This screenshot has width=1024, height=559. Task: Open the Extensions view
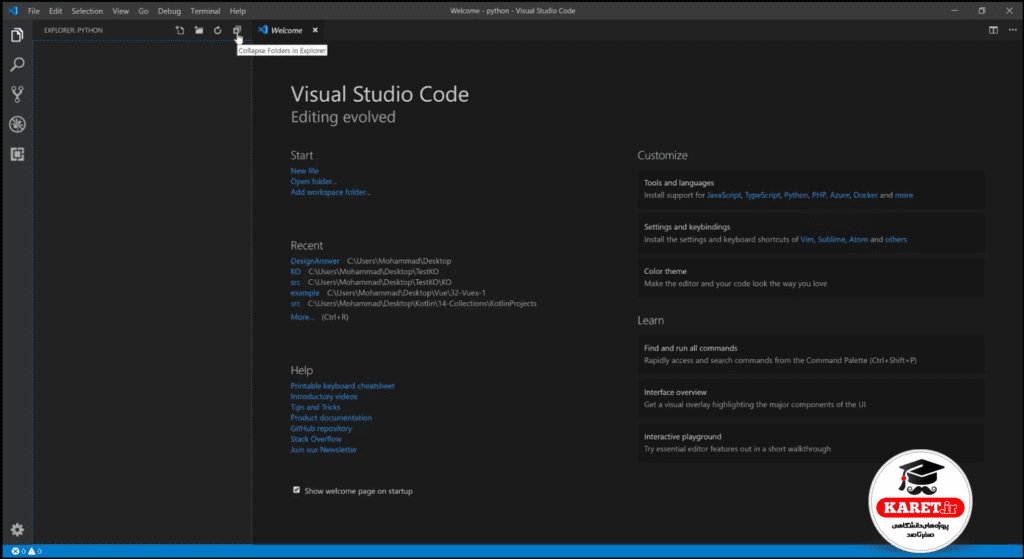click(x=17, y=154)
